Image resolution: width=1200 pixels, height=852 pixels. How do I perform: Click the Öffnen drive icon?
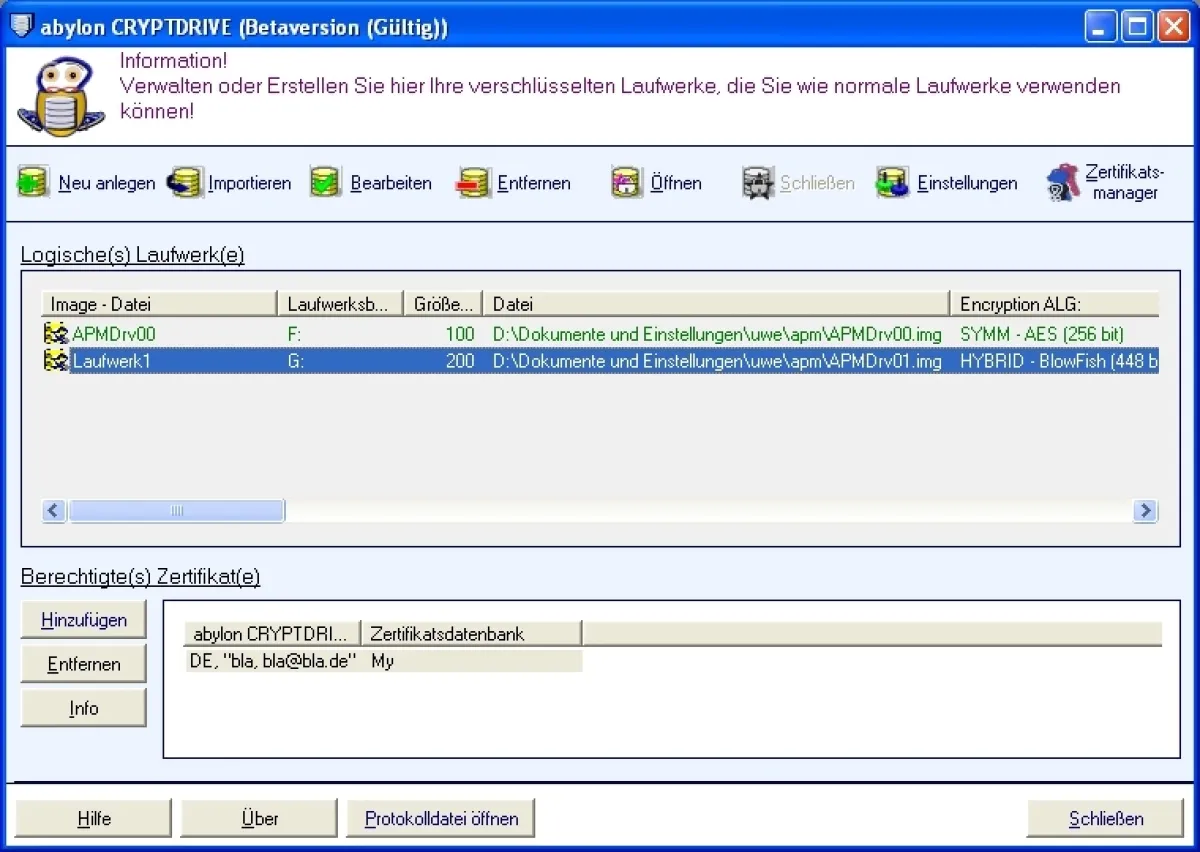(627, 183)
